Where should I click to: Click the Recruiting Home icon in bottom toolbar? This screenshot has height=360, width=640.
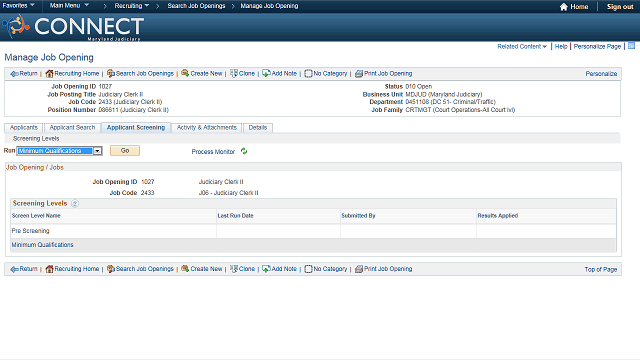[x=49, y=269]
